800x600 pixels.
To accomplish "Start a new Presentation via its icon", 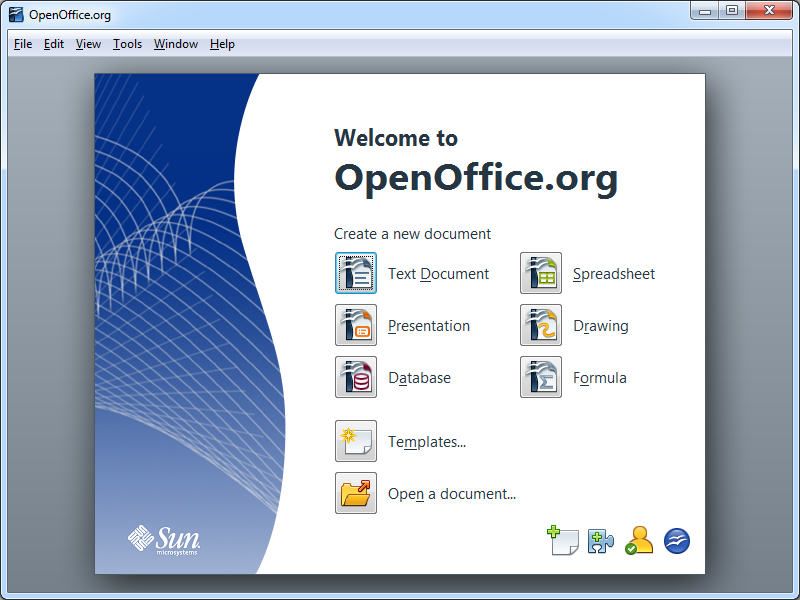I will (x=356, y=325).
